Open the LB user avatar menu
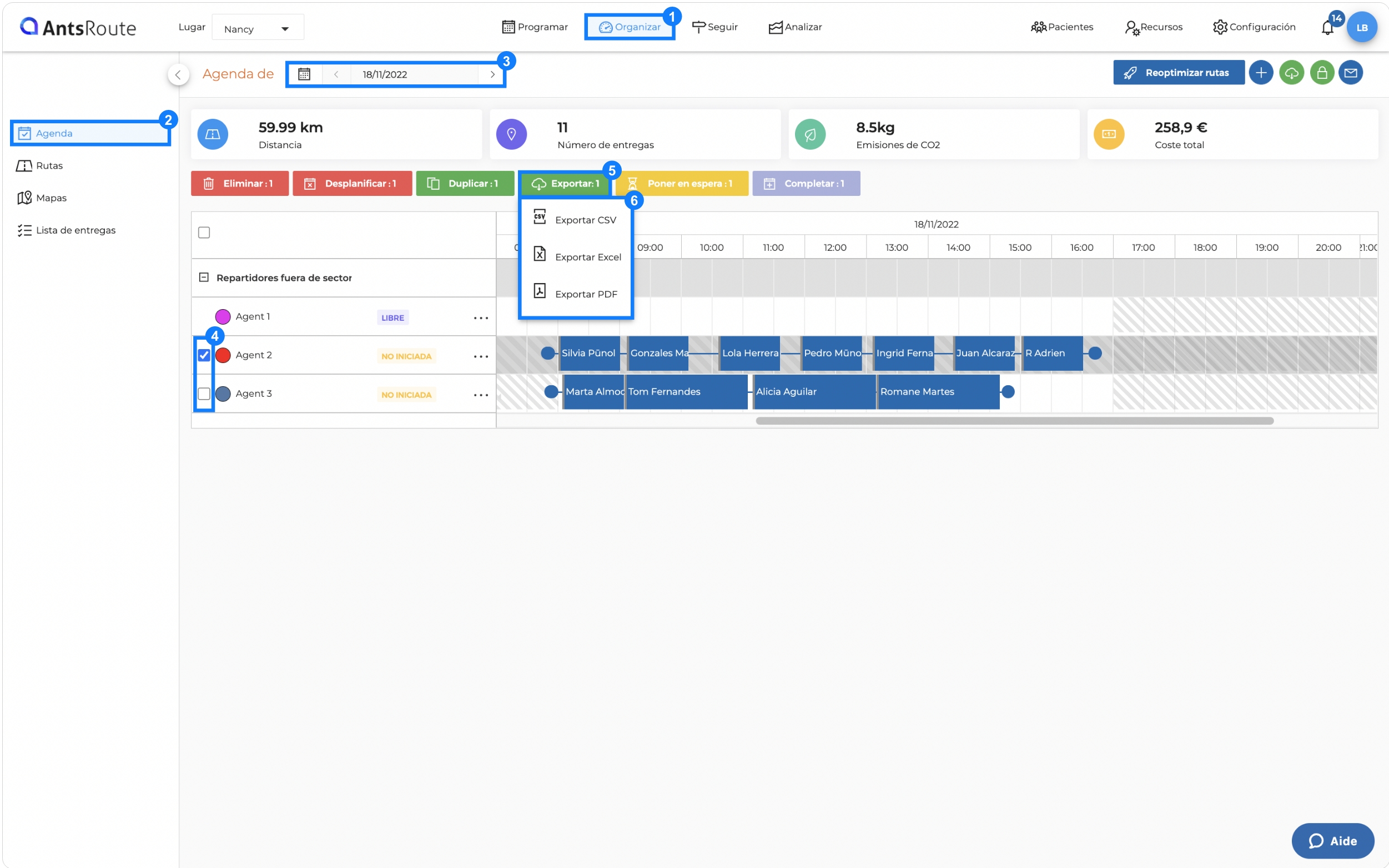This screenshot has width=1389, height=868. (1361, 27)
